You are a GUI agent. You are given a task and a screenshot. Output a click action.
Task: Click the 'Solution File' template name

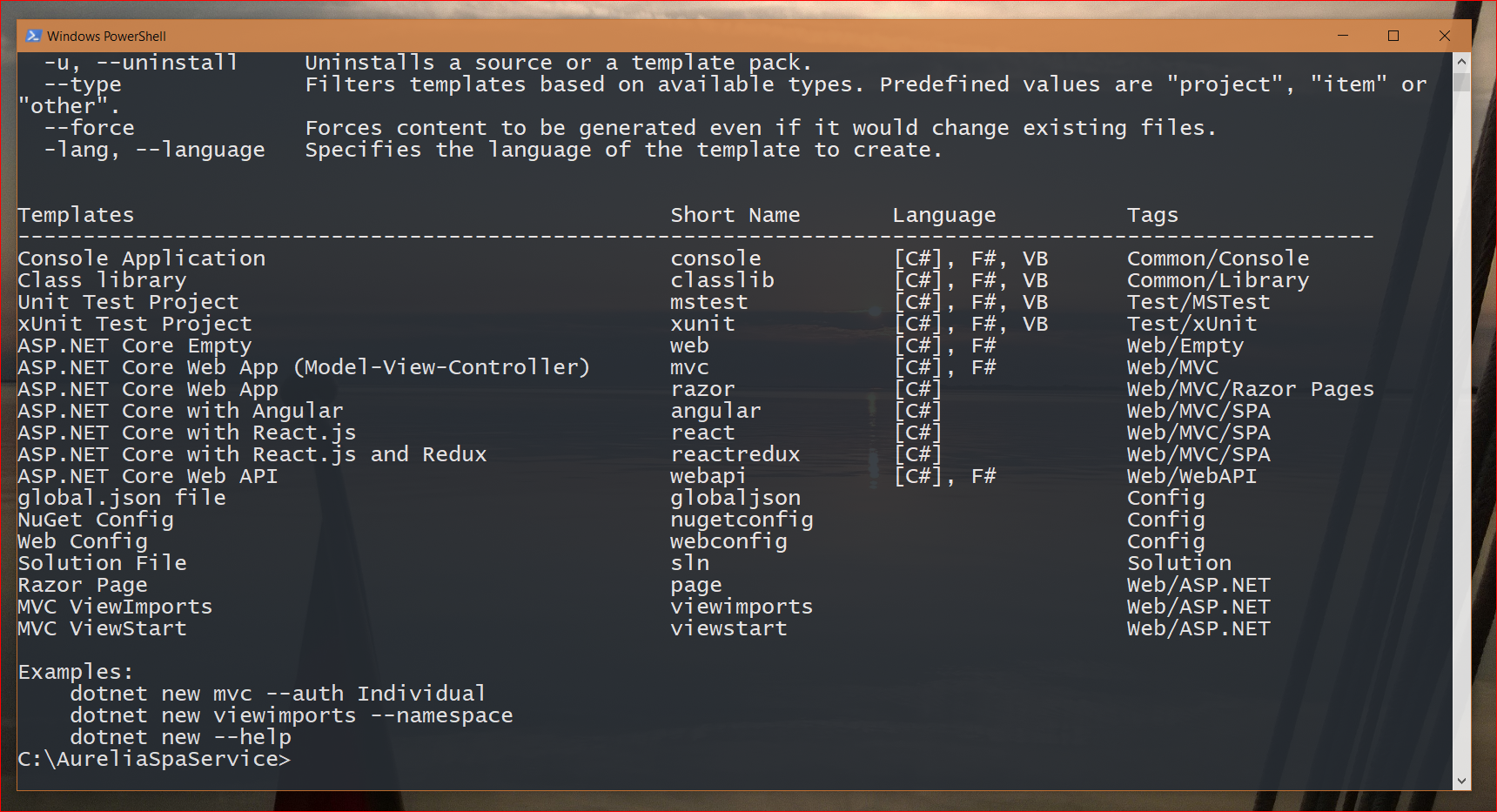[102, 563]
